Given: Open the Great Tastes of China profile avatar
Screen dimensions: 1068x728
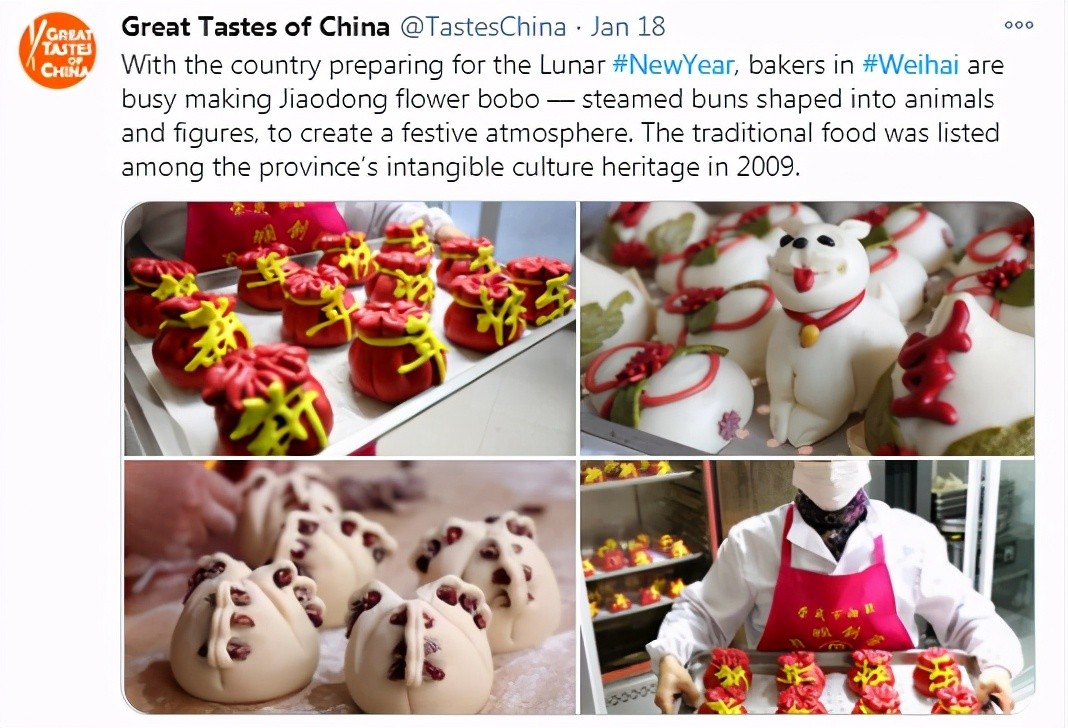Looking at the screenshot, I should (x=58, y=50).
